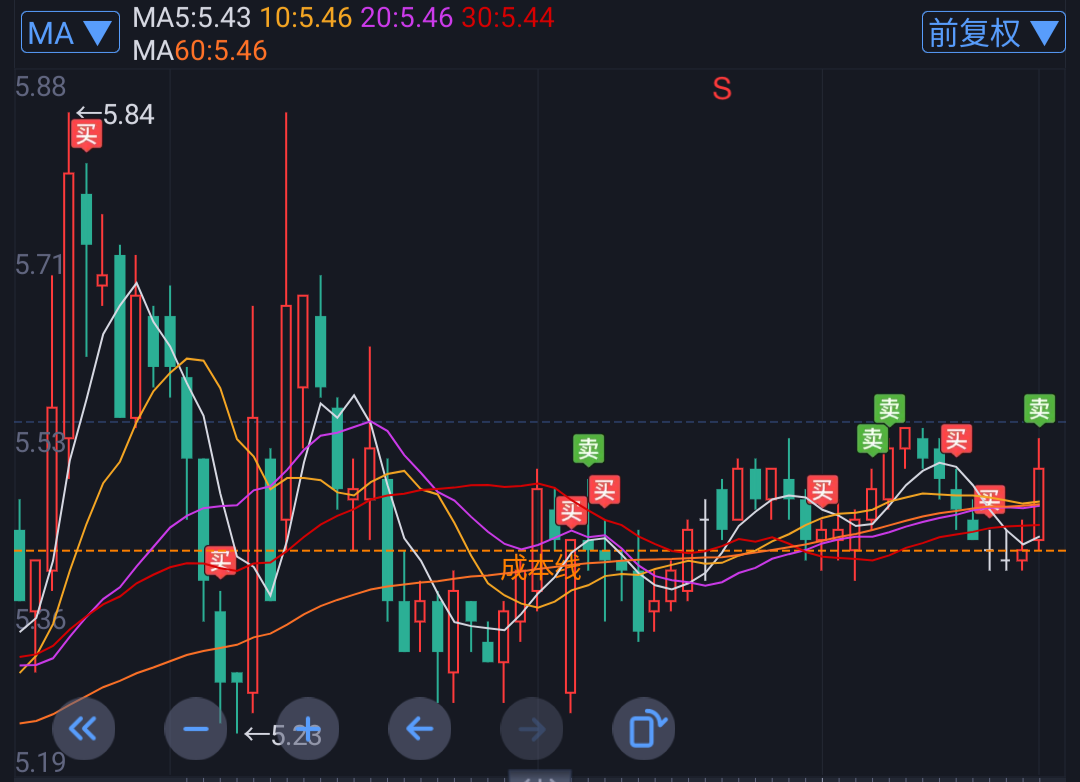Click the red 30:5.44 moving average legend
1080x782 pixels.
click(507, 17)
